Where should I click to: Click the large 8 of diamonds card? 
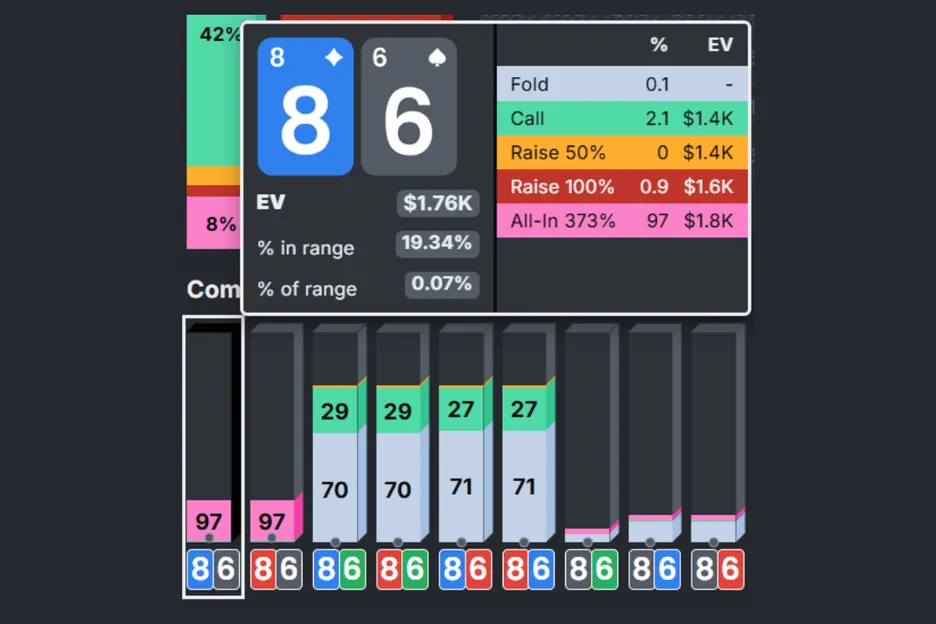305,107
